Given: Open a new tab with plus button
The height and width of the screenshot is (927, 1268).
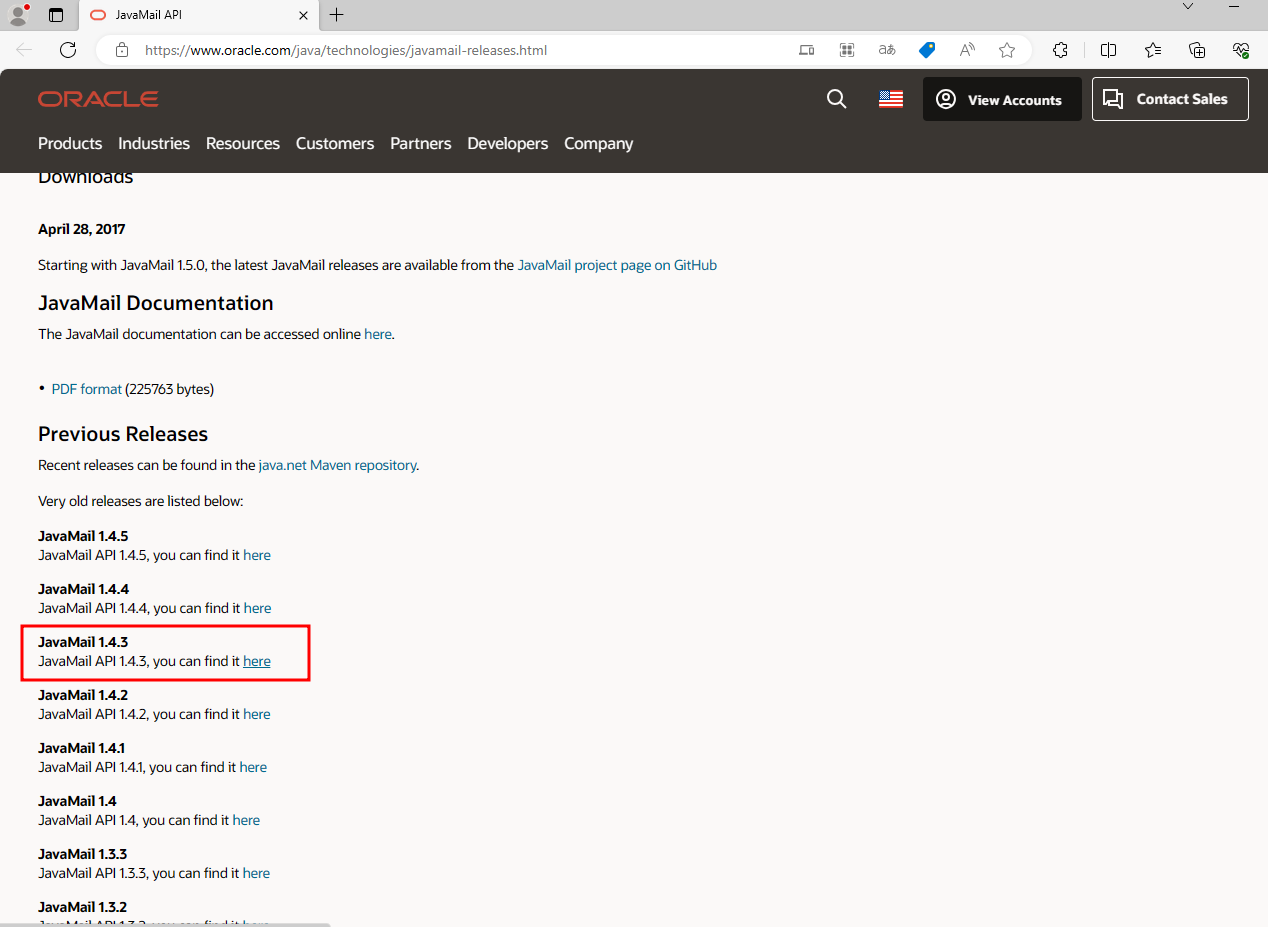Looking at the screenshot, I should point(337,15).
